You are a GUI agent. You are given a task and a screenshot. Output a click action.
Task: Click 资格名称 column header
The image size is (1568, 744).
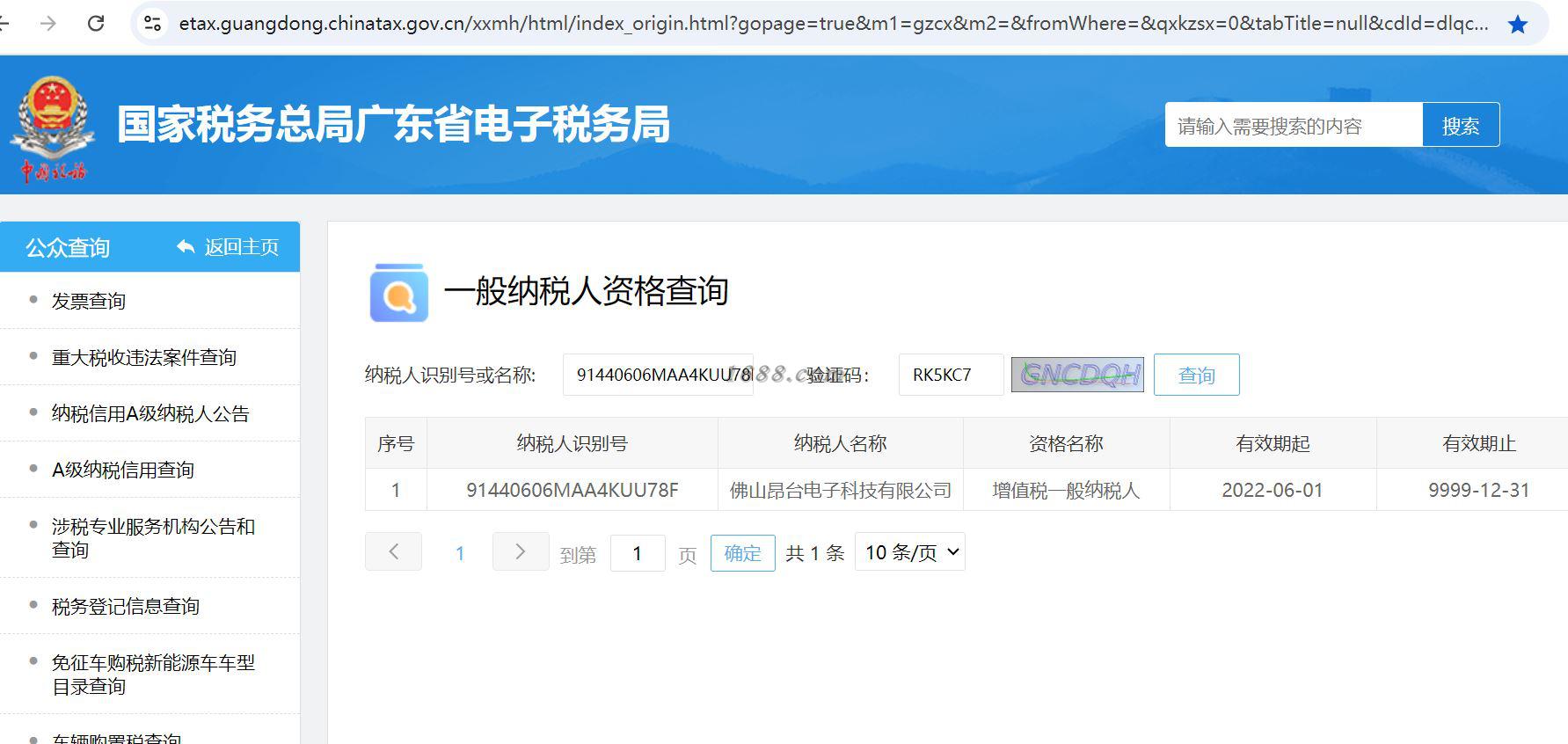coord(1066,443)
